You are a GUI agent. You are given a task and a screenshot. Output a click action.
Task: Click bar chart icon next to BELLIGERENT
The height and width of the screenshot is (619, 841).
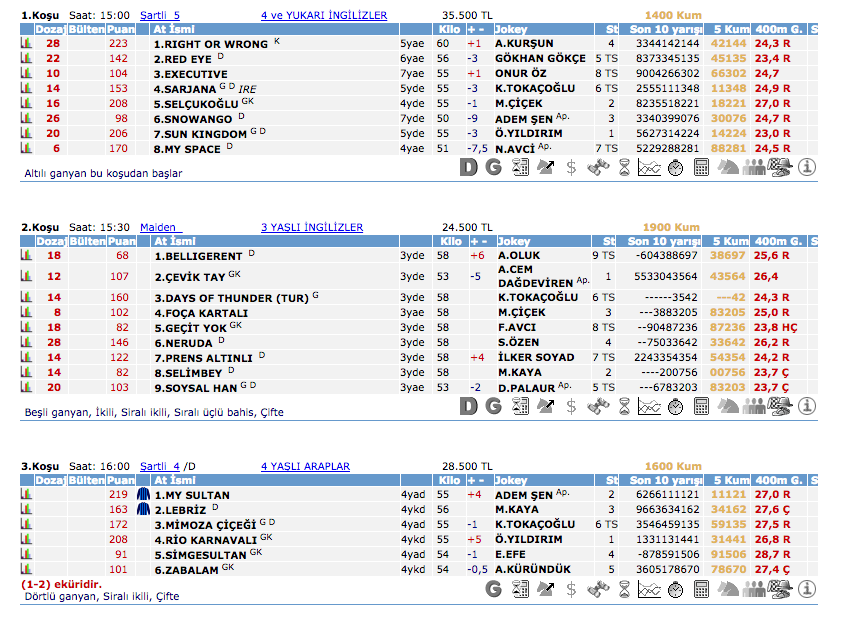pos(27,256)
